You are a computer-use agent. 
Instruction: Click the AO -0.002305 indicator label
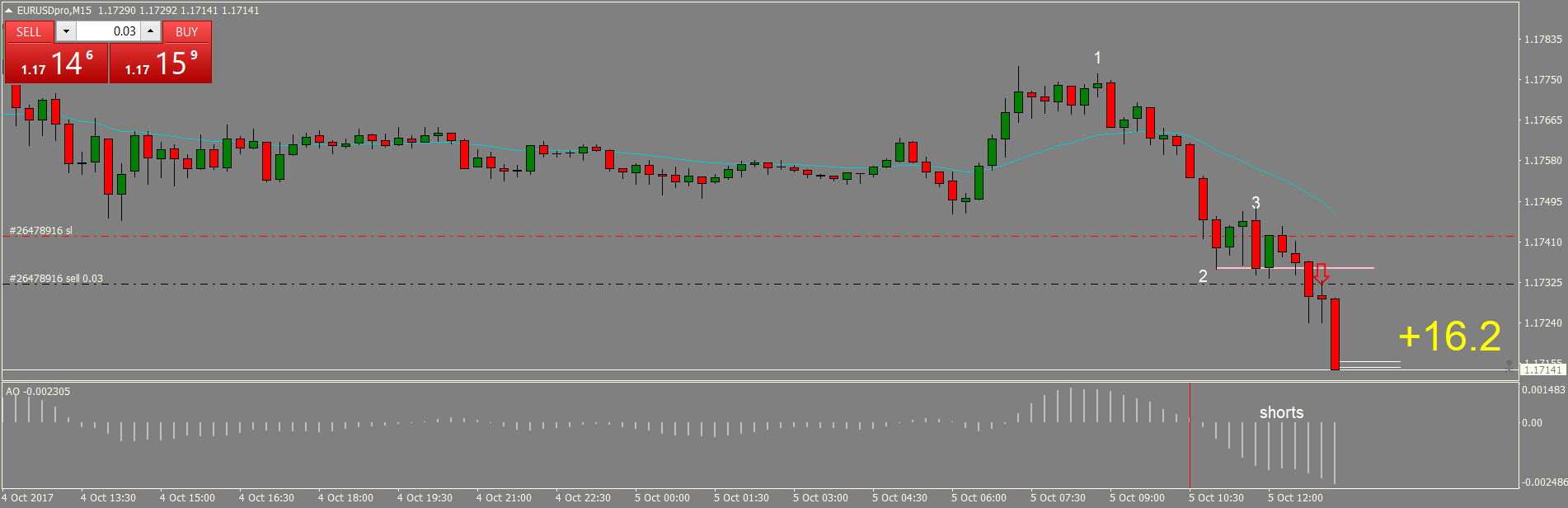pos(38,391)
